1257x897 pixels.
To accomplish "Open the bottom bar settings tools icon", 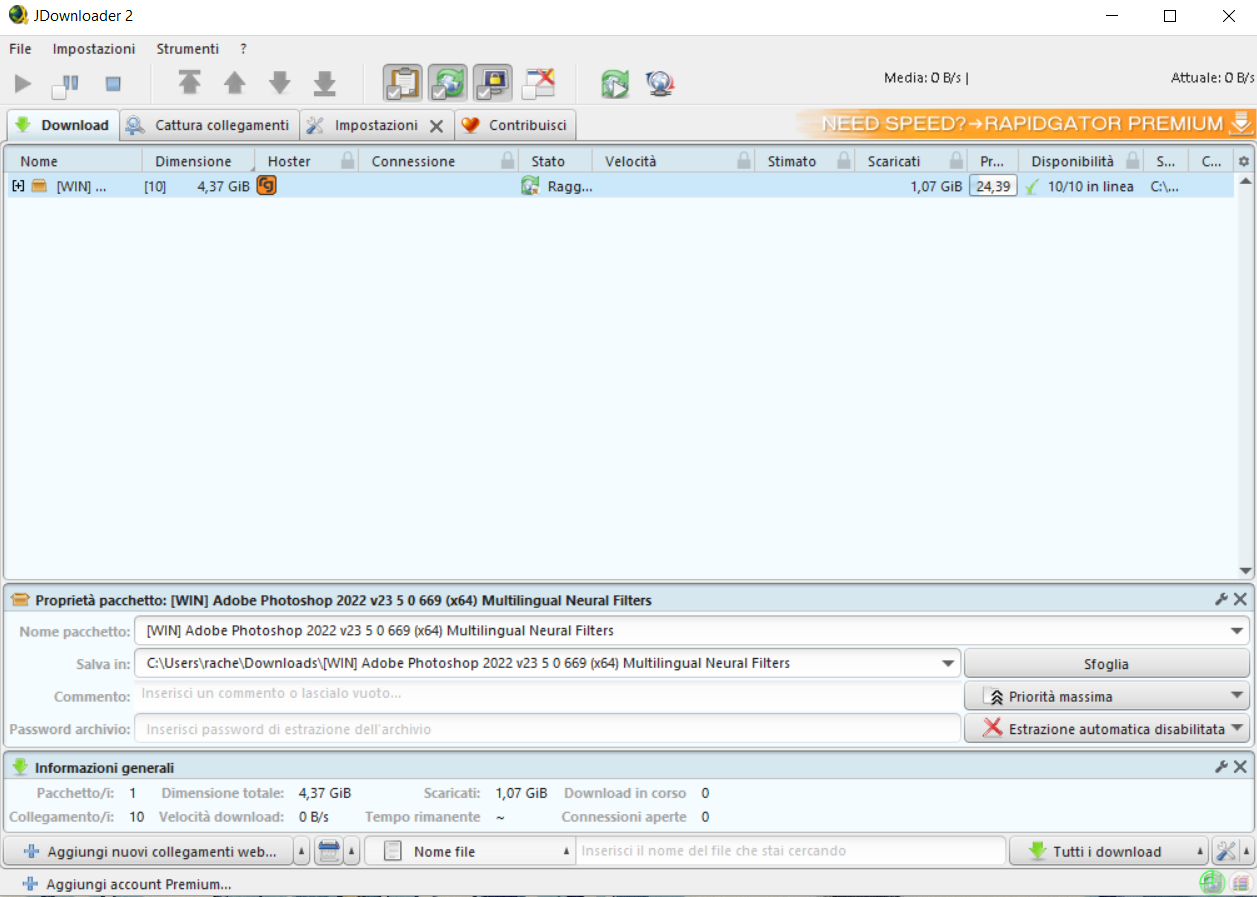I will (x=1225, y=852).
